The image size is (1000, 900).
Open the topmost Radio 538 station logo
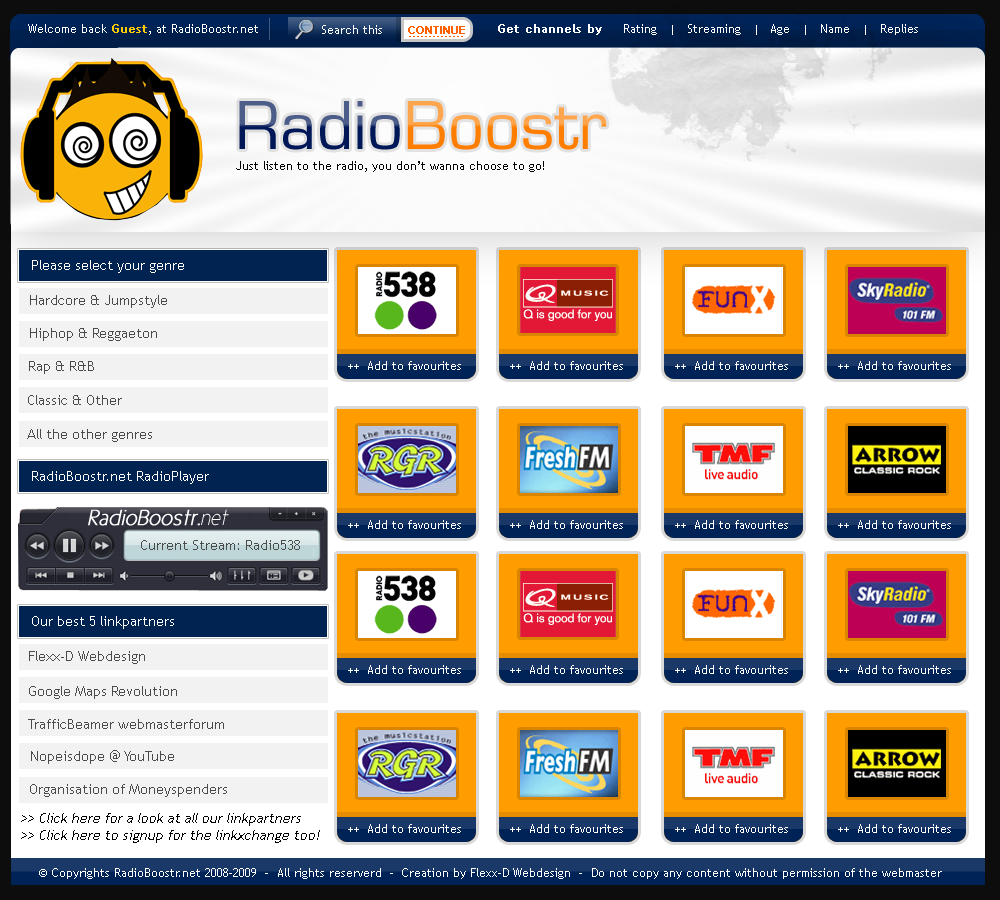point(407,300)
